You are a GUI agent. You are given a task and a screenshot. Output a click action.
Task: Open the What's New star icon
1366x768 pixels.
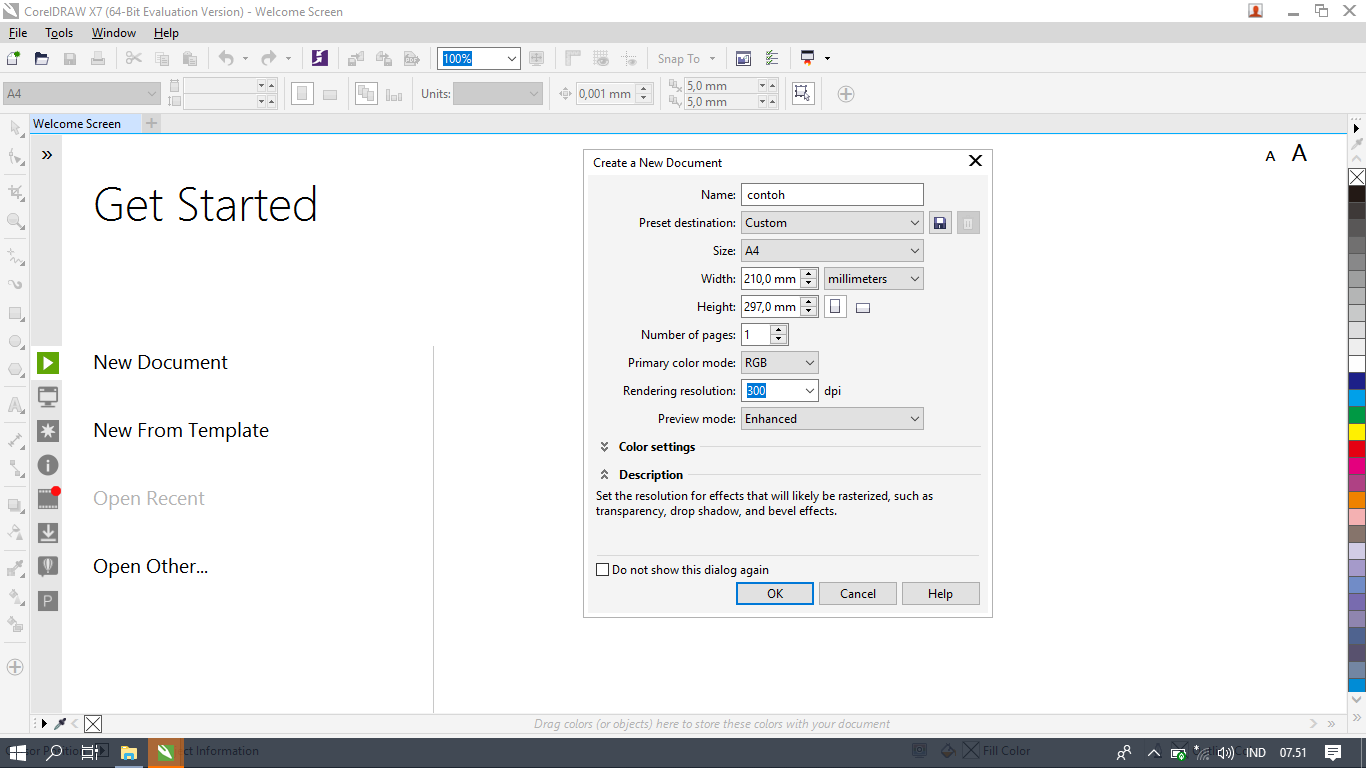click(48, 431)
